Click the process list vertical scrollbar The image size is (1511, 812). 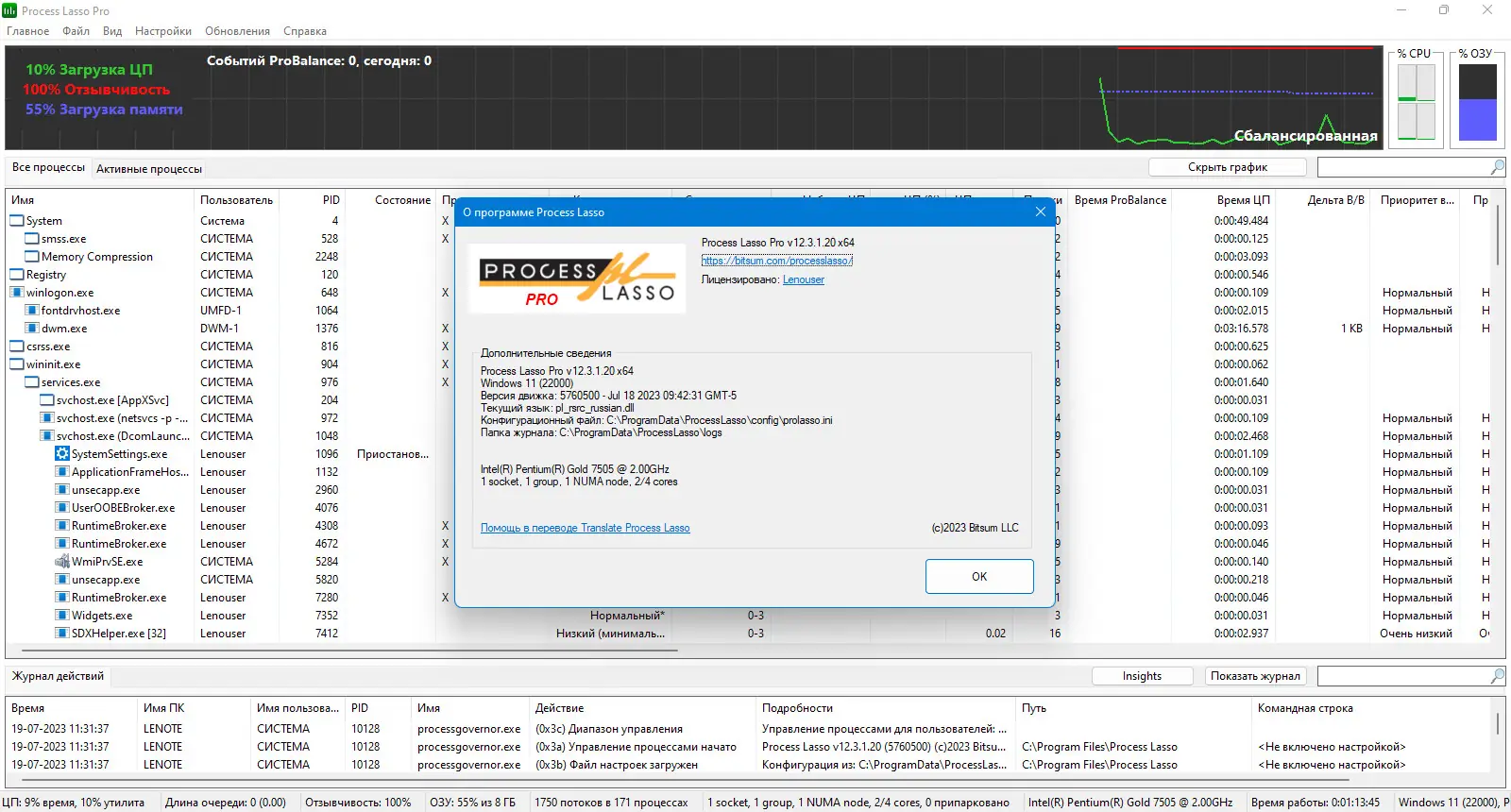point(1498,236)
